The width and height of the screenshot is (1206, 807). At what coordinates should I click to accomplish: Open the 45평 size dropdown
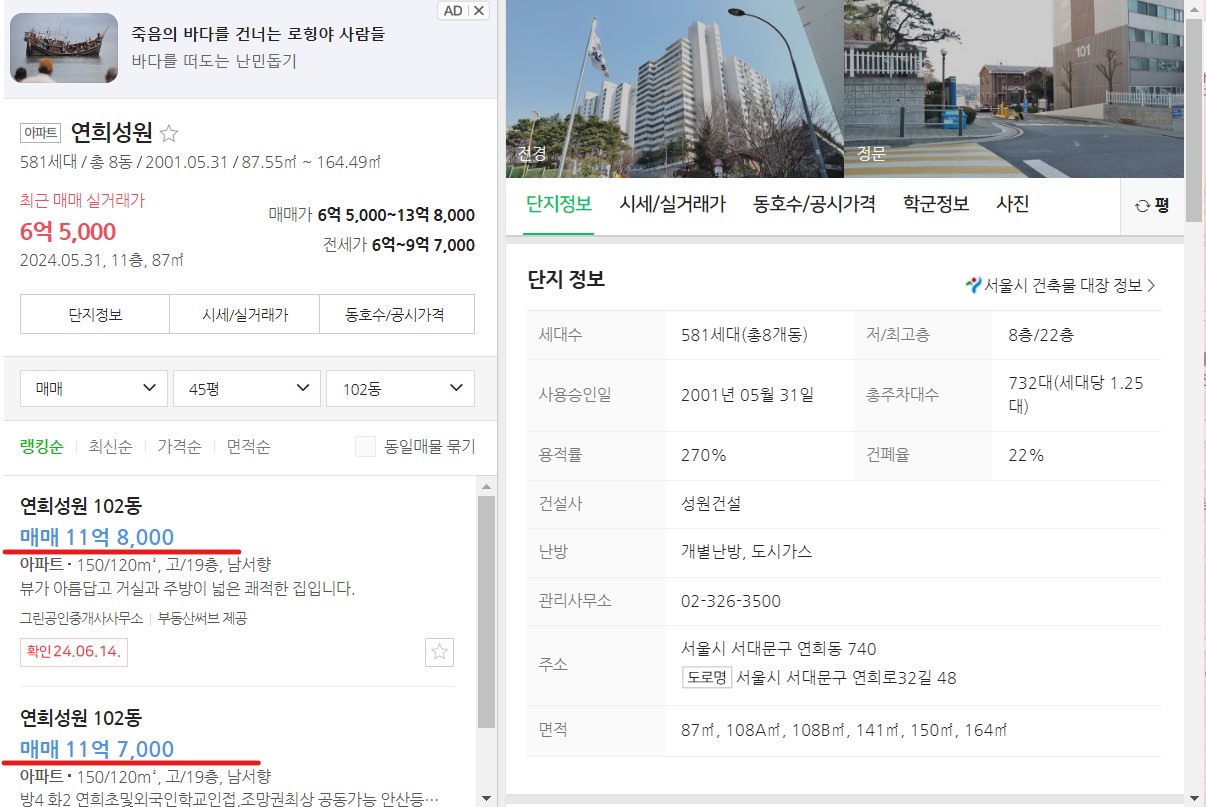click(247, 388)
